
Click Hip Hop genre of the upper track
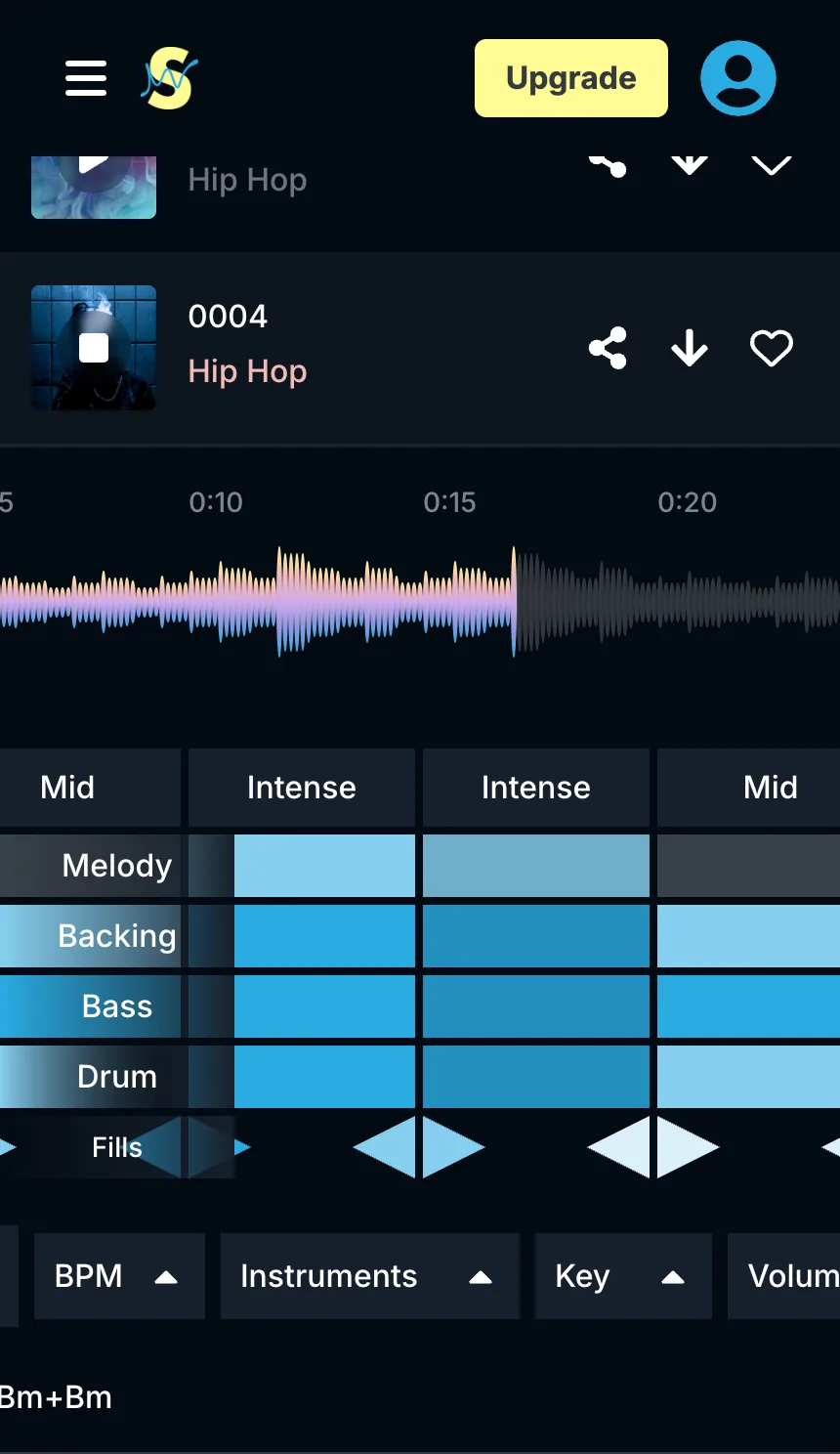tap(247, 180)
